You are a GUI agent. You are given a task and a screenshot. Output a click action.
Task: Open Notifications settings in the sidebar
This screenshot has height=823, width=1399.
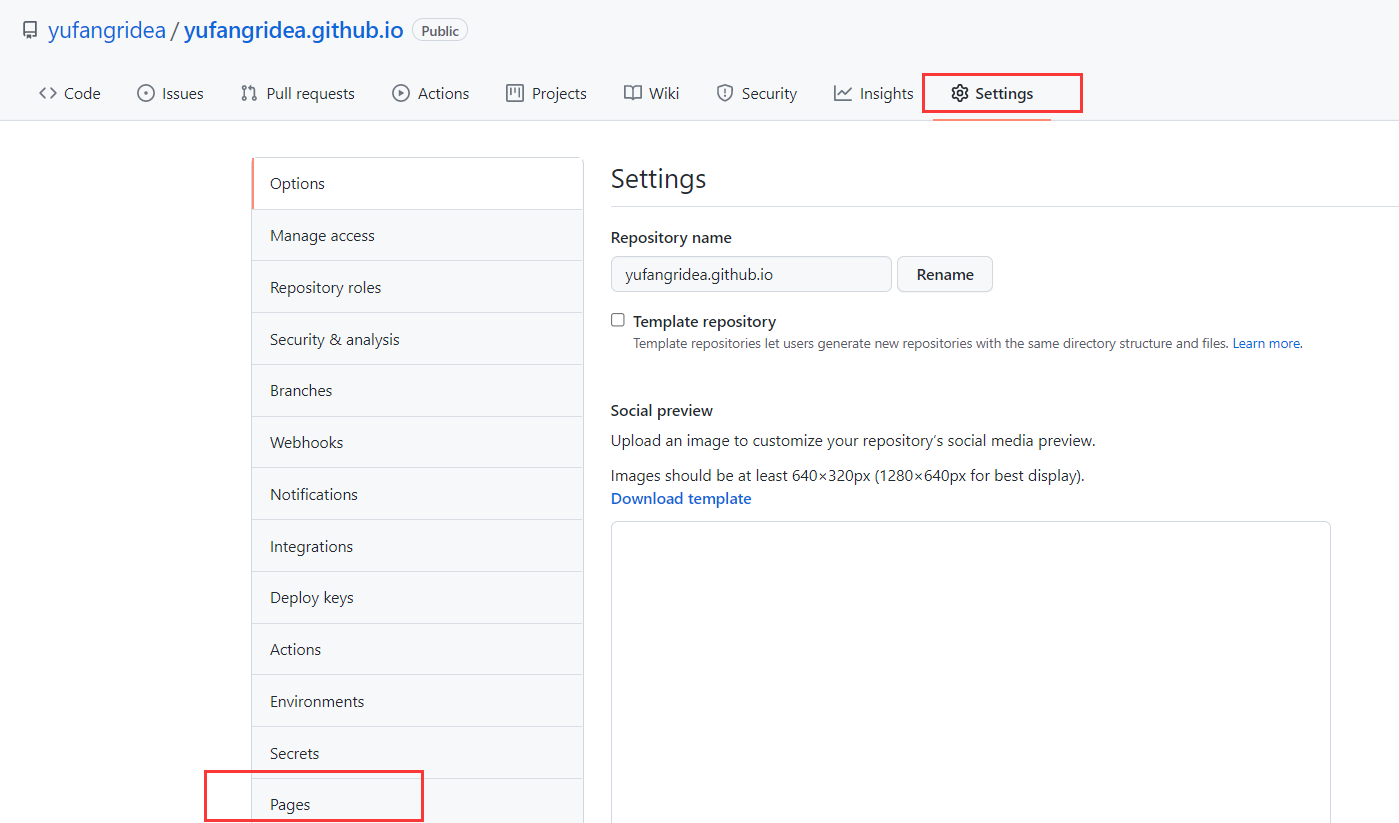(417, 494)
